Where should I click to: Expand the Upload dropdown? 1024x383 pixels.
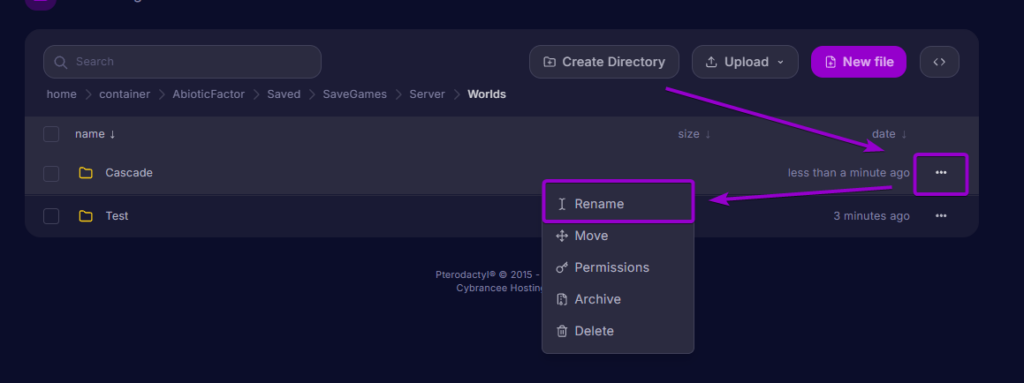point(745,62)
